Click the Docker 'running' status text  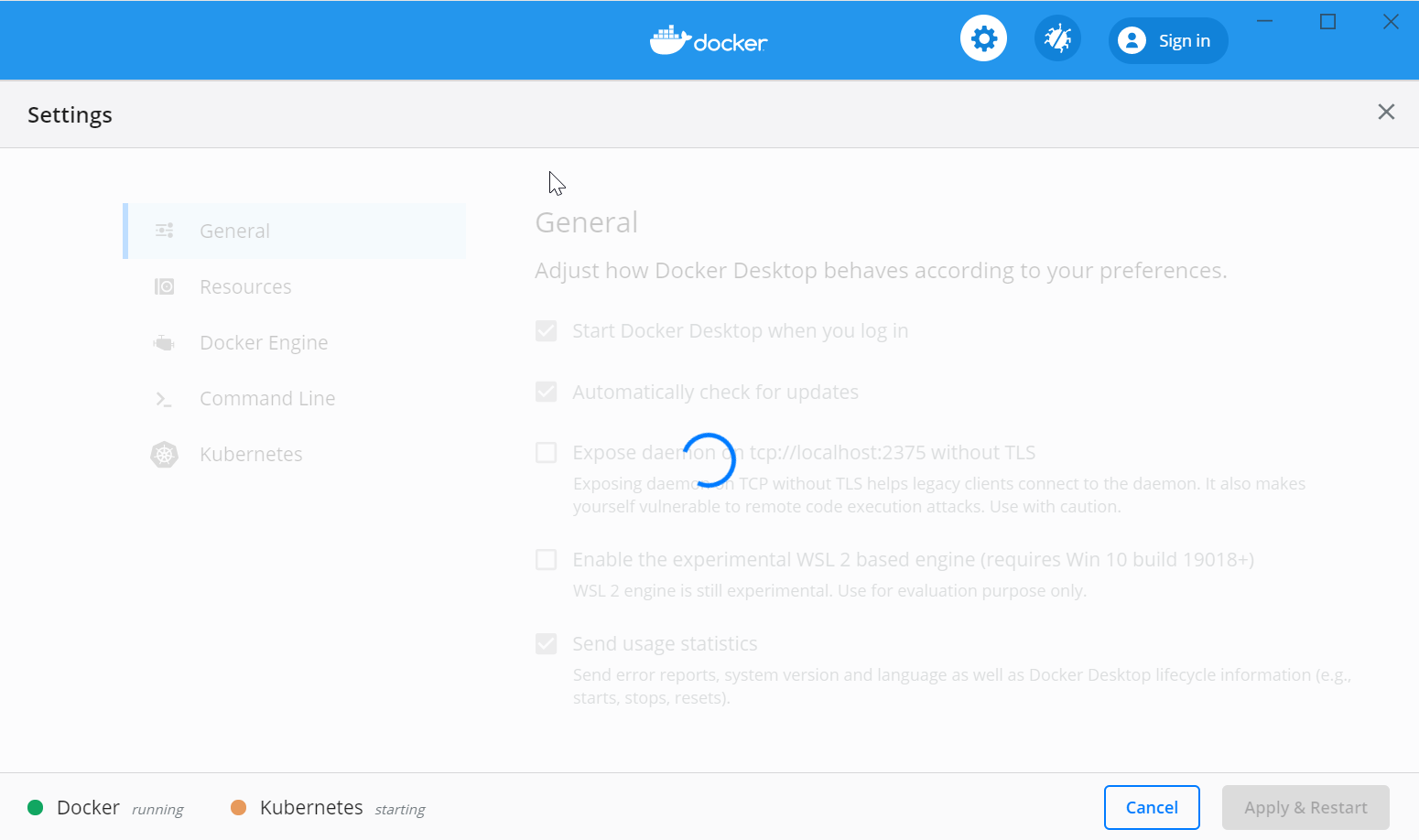pyautogui.click(x=157, y=809)
